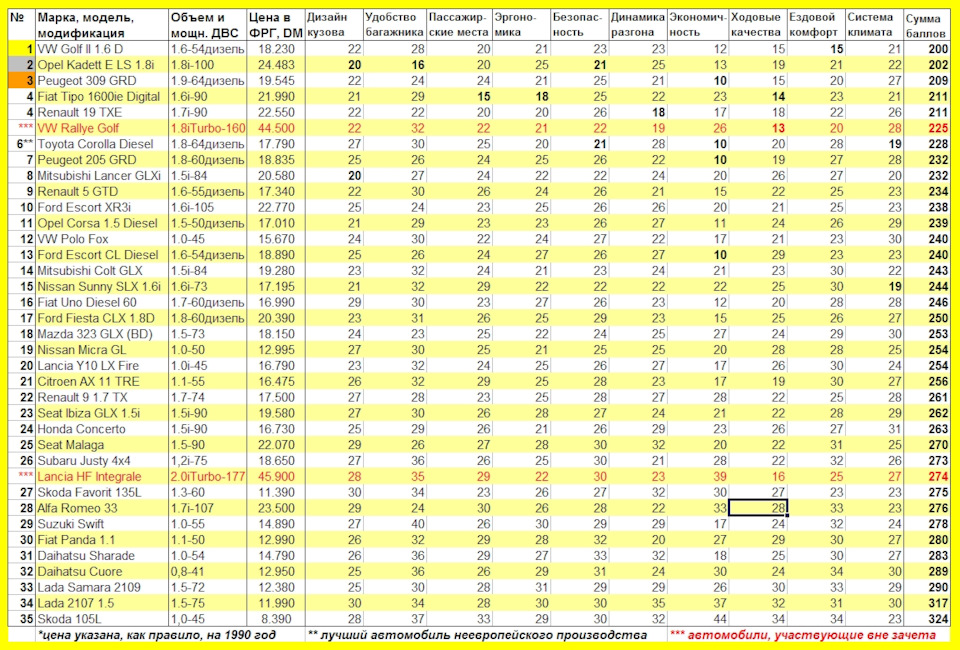Select the red 'VW Rallye Golf' cell
Viewport: 960px width, 650px height.
pos(102,128)
